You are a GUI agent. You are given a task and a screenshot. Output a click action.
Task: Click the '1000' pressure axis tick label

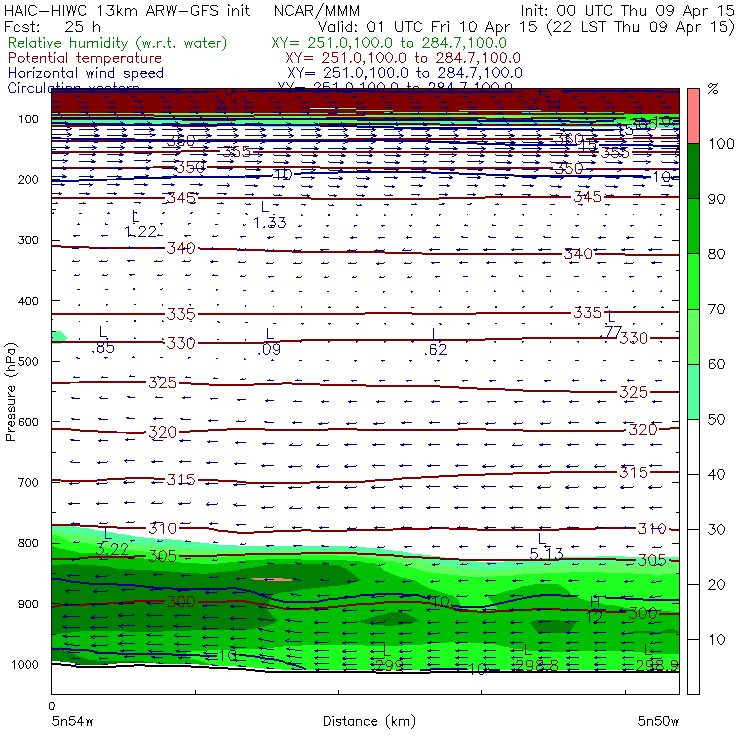tap(25, 664)
